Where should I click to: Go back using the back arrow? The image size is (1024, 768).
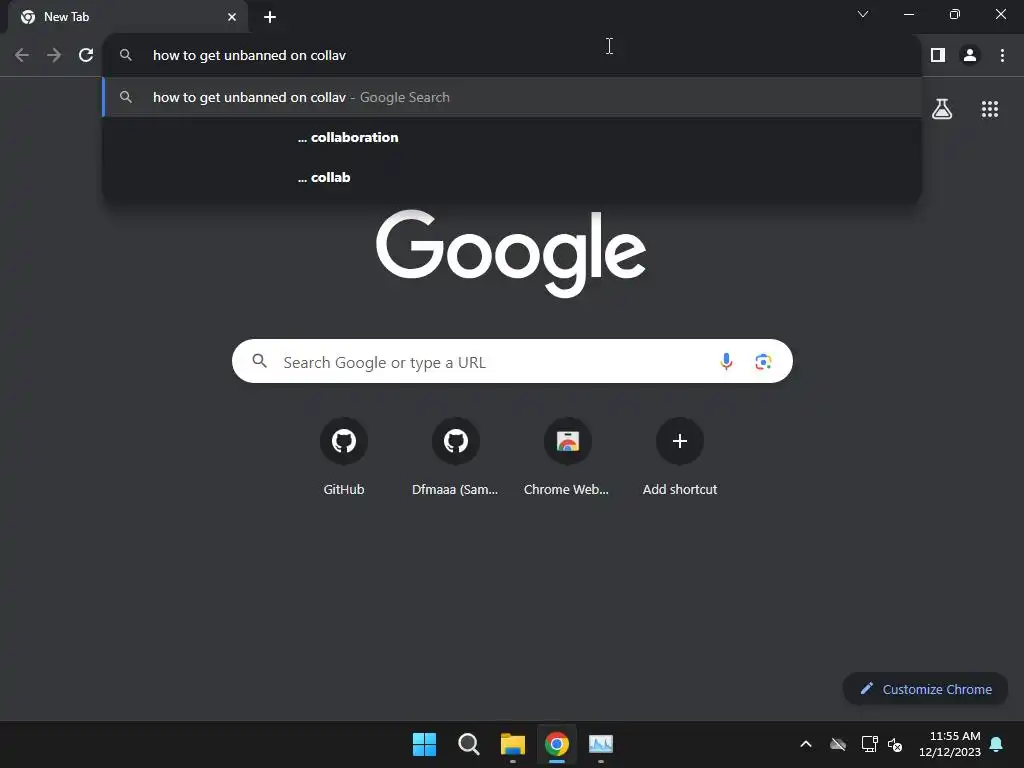click(x=22, y=56)
